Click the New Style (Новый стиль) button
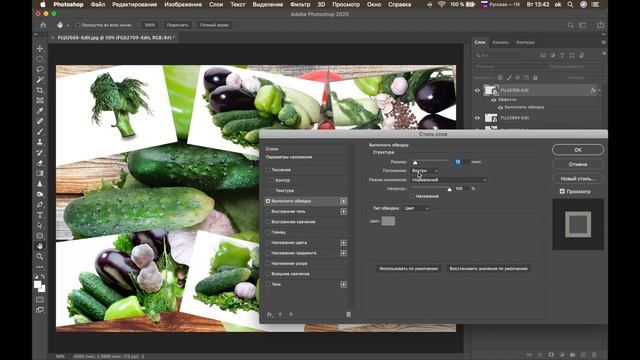Screen dimensions: 640x360 click(x=578, y=179)
